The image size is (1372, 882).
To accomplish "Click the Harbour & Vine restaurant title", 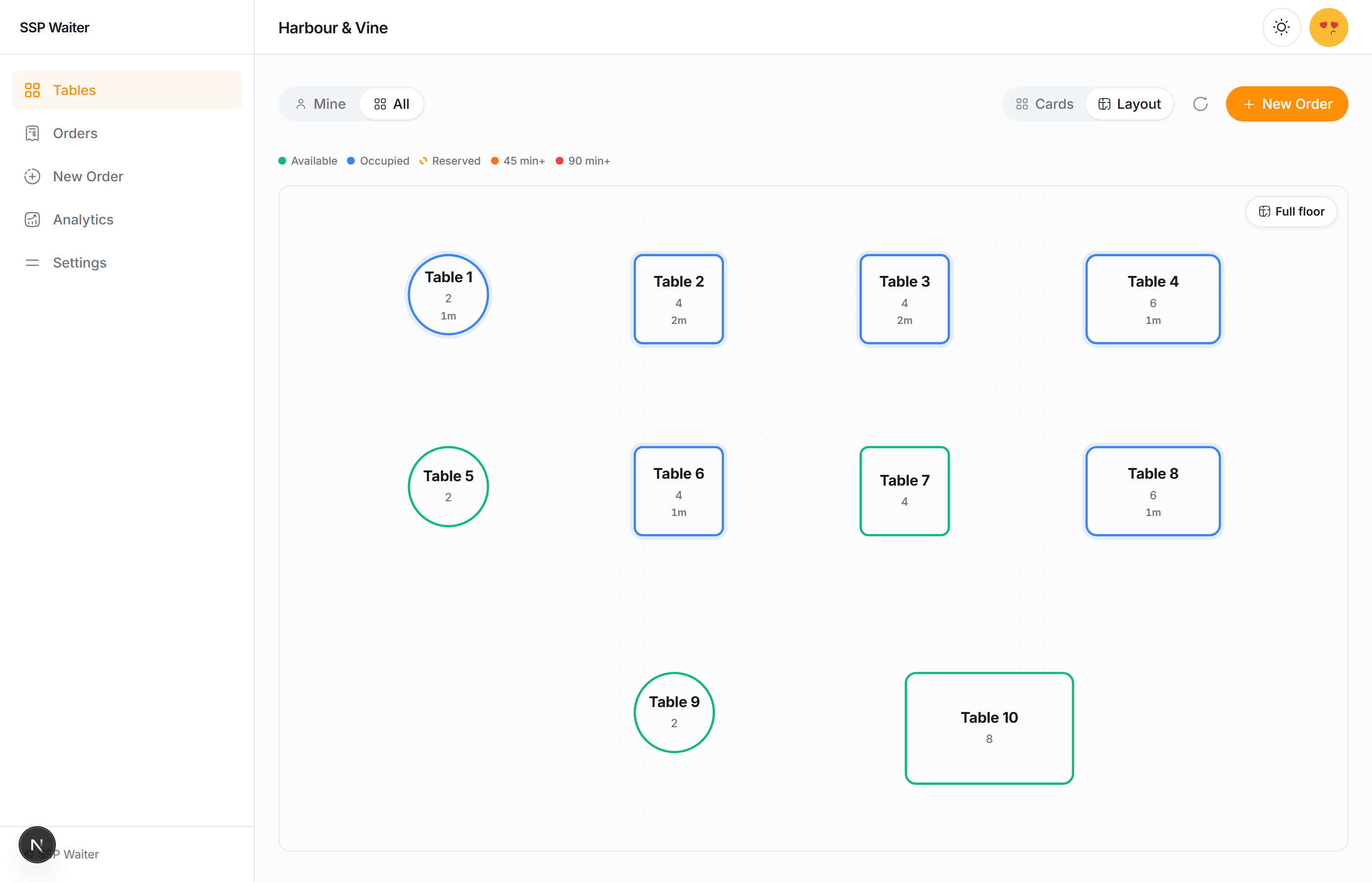I will coord(333,27).
